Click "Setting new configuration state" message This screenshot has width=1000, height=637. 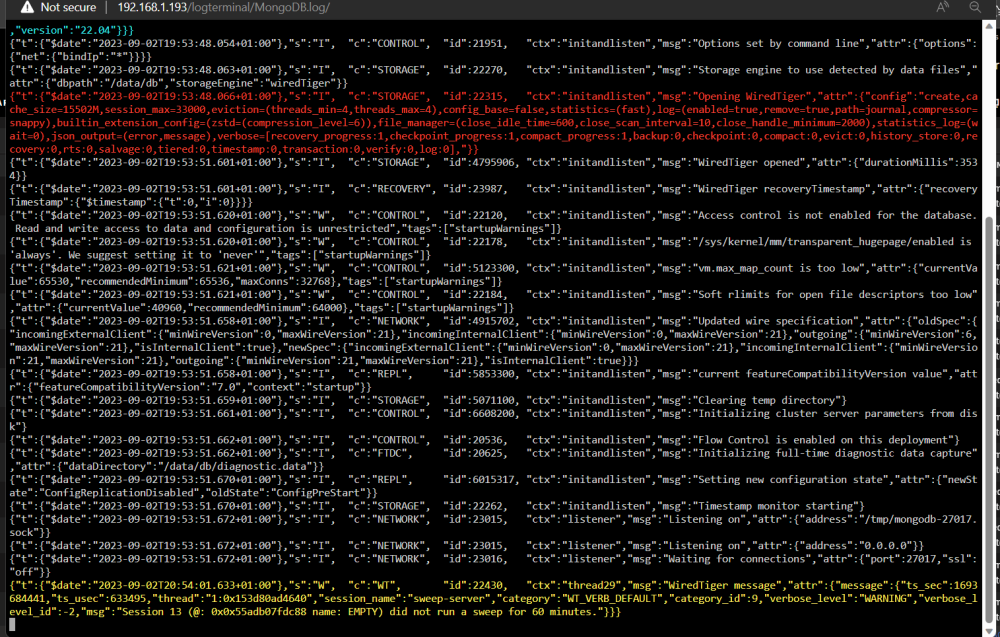(788, 480)
